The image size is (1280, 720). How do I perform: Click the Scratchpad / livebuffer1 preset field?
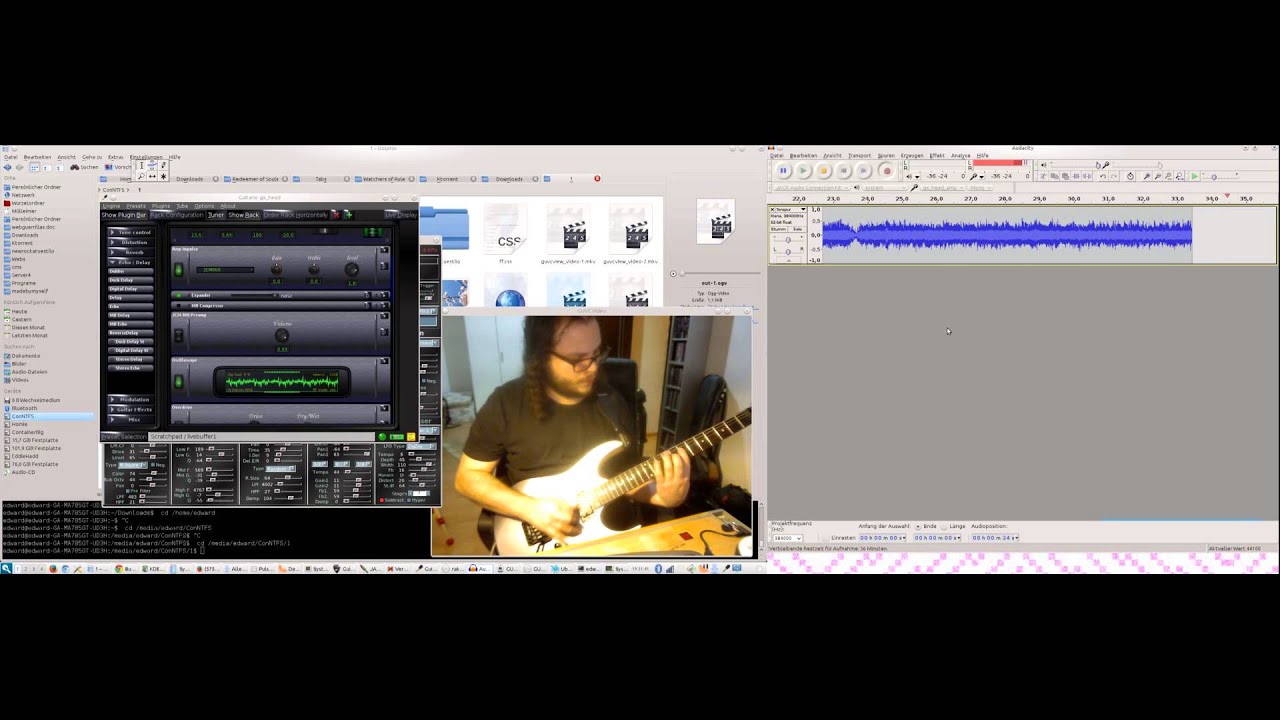pos(261,436)
